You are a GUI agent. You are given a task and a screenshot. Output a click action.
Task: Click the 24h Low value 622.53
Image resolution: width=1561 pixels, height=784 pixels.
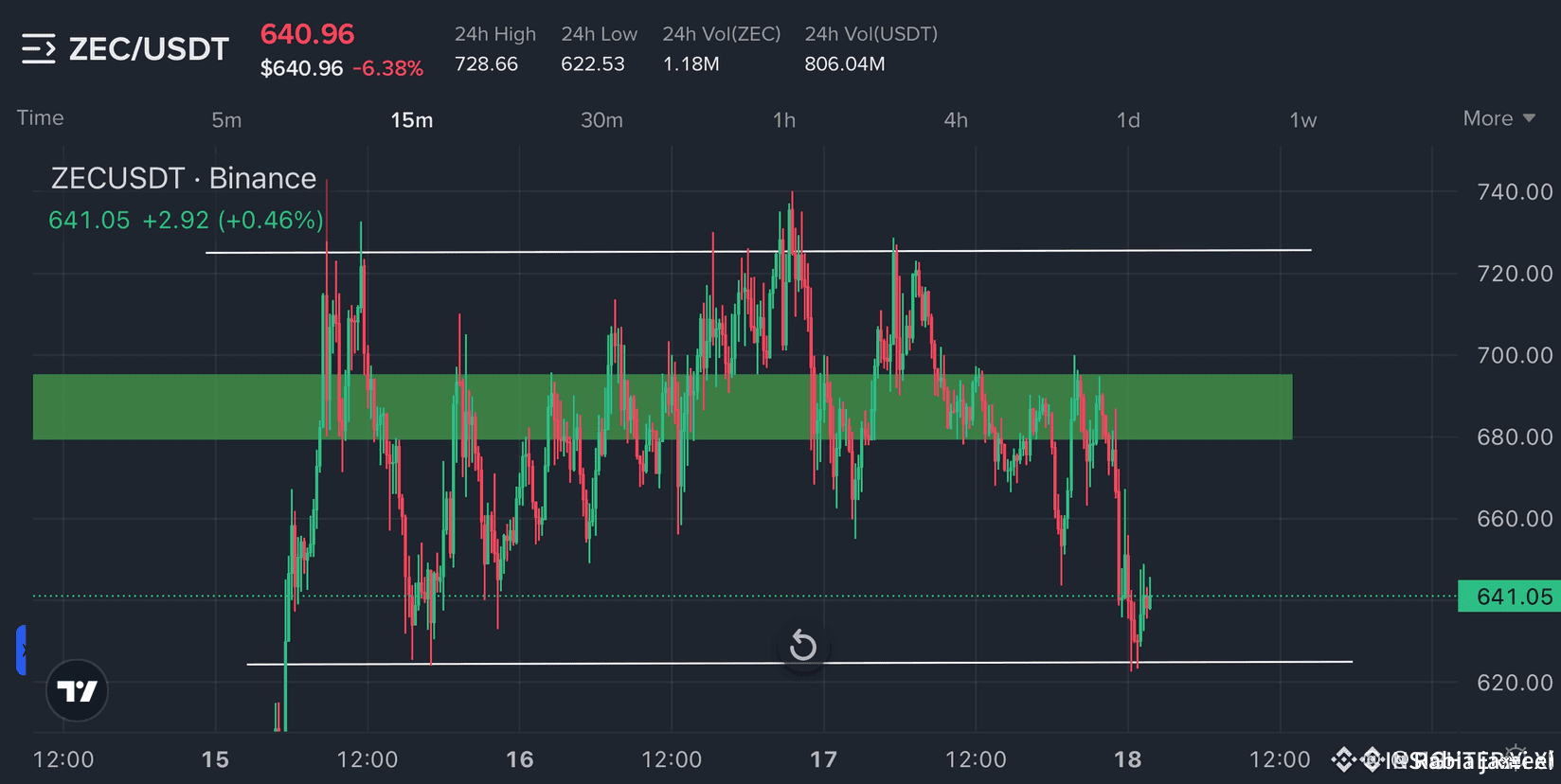point(593,64)
